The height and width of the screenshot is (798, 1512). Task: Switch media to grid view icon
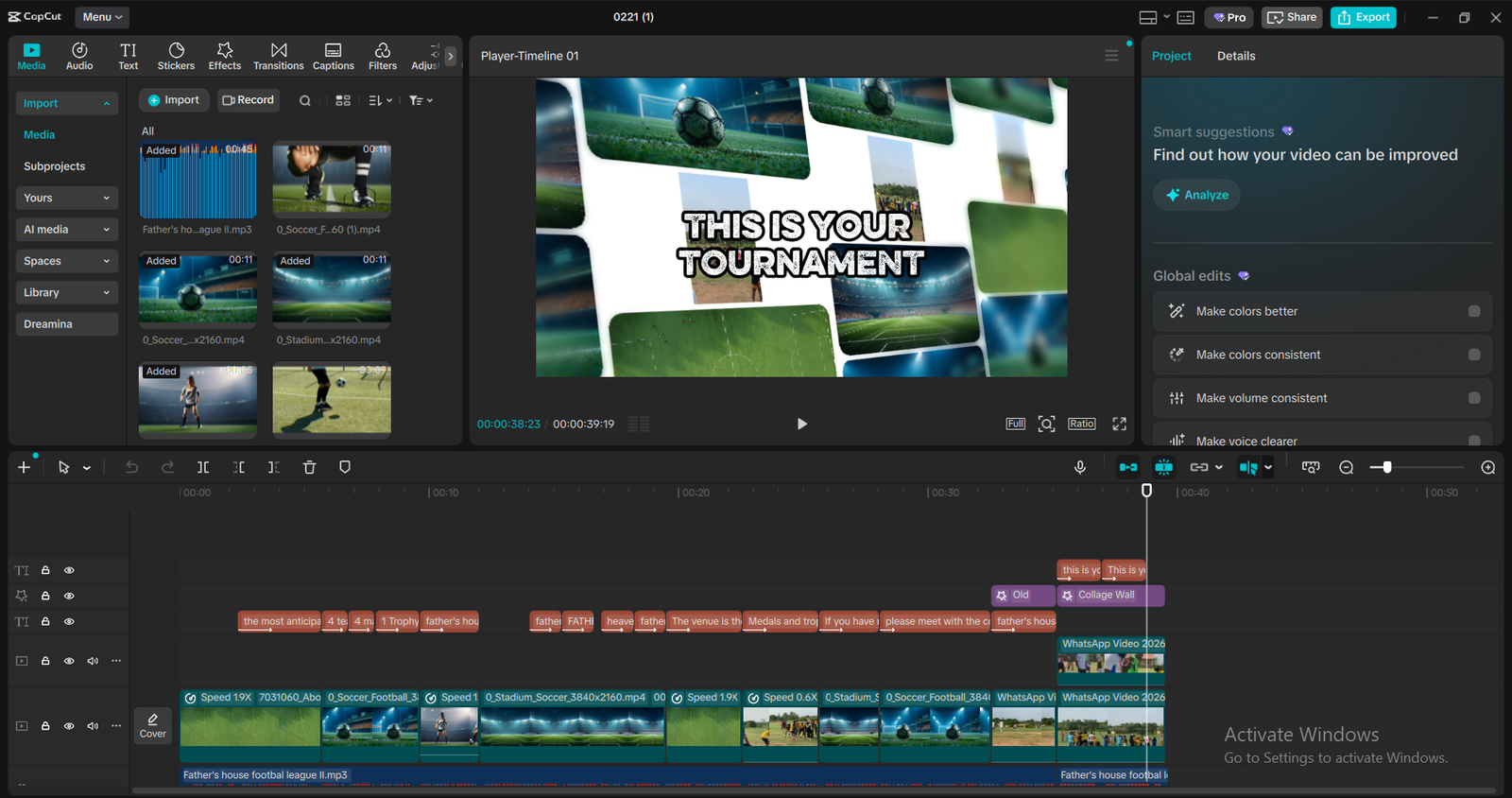pos(343,100)
